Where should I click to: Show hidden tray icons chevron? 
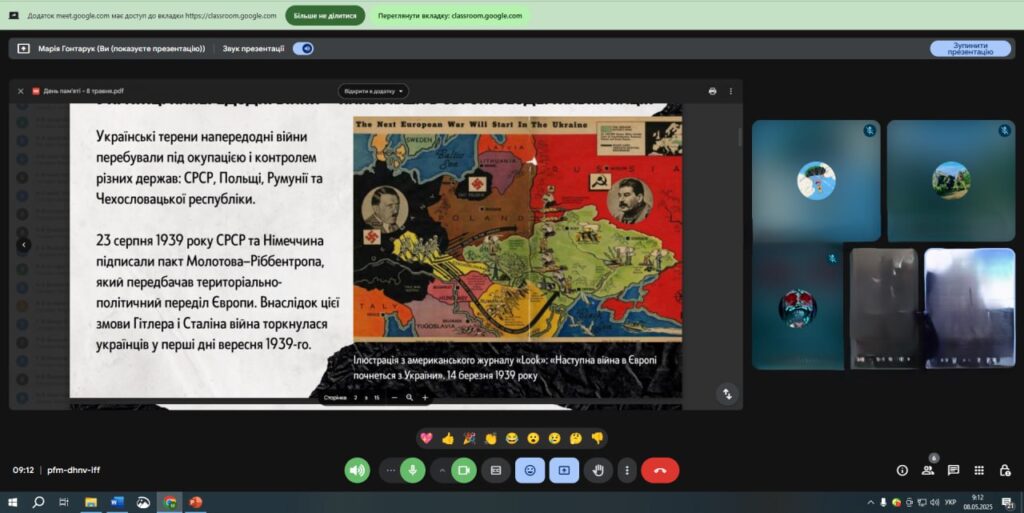870,503
